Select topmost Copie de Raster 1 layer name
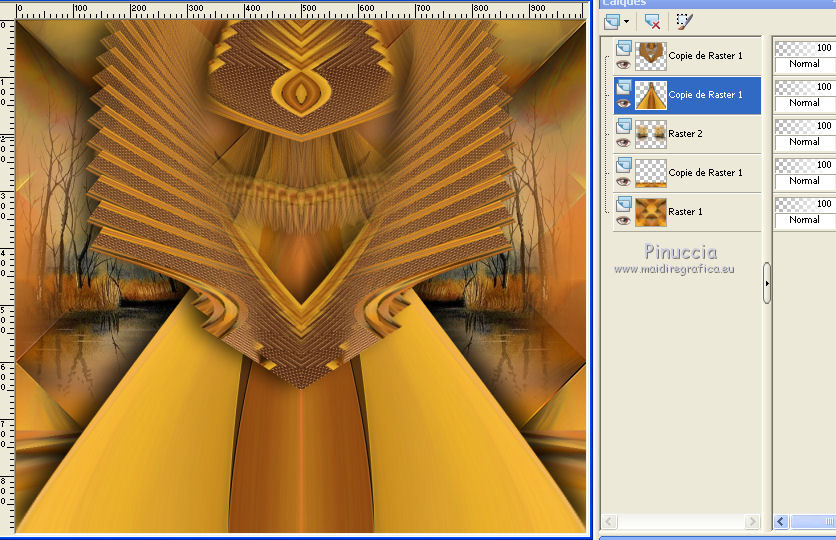 point(705,55)
